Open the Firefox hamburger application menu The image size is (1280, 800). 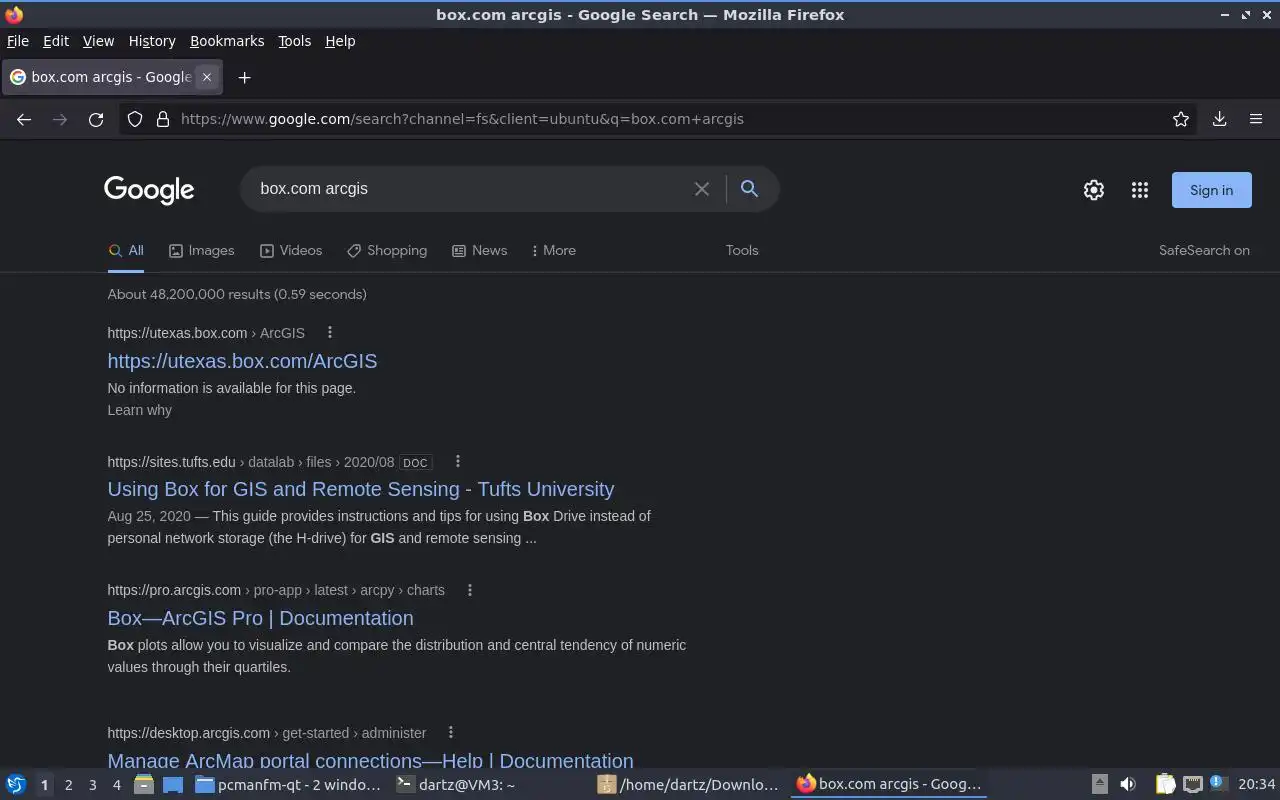pyautogui.click(x=1256, y=119)
